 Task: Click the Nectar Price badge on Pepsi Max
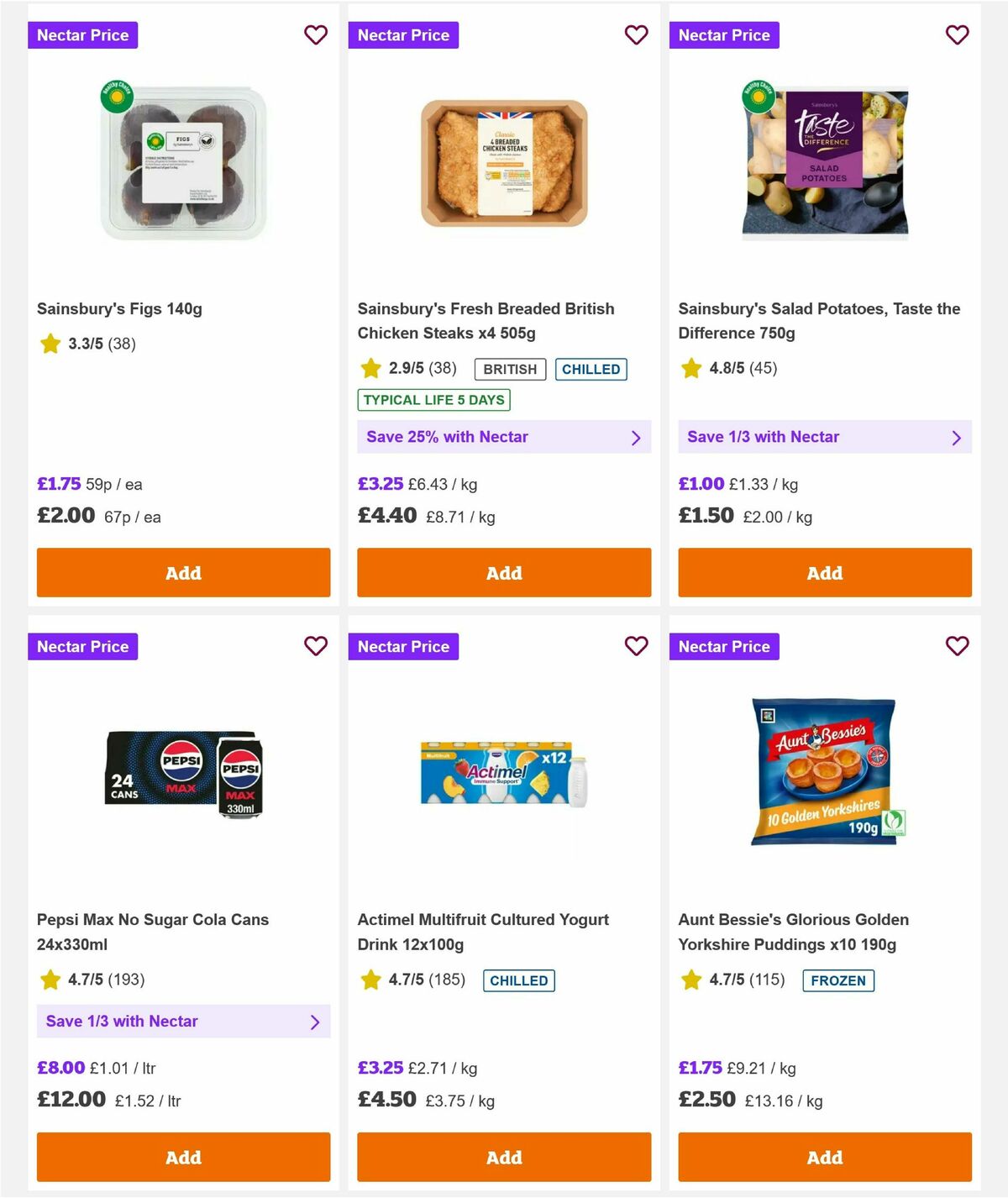(x=83, y=646)
